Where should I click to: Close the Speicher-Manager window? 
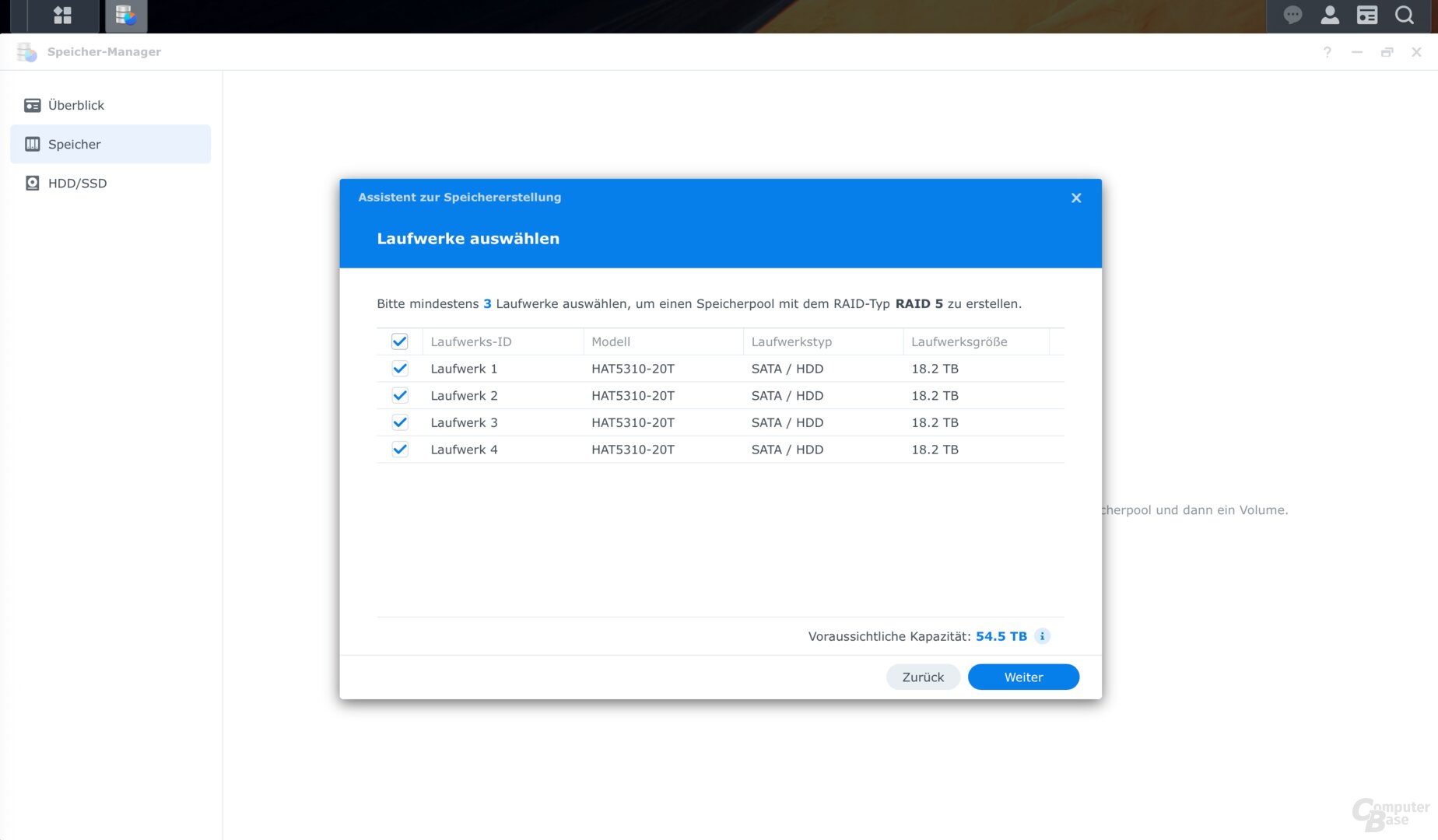pos(1416,52)
